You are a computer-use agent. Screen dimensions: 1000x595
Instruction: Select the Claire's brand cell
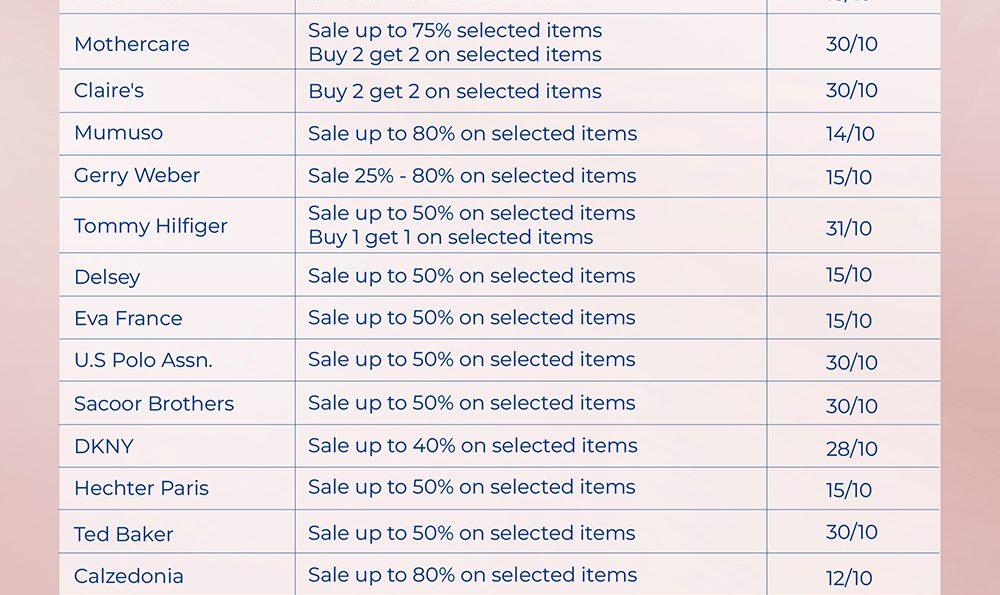109,91
